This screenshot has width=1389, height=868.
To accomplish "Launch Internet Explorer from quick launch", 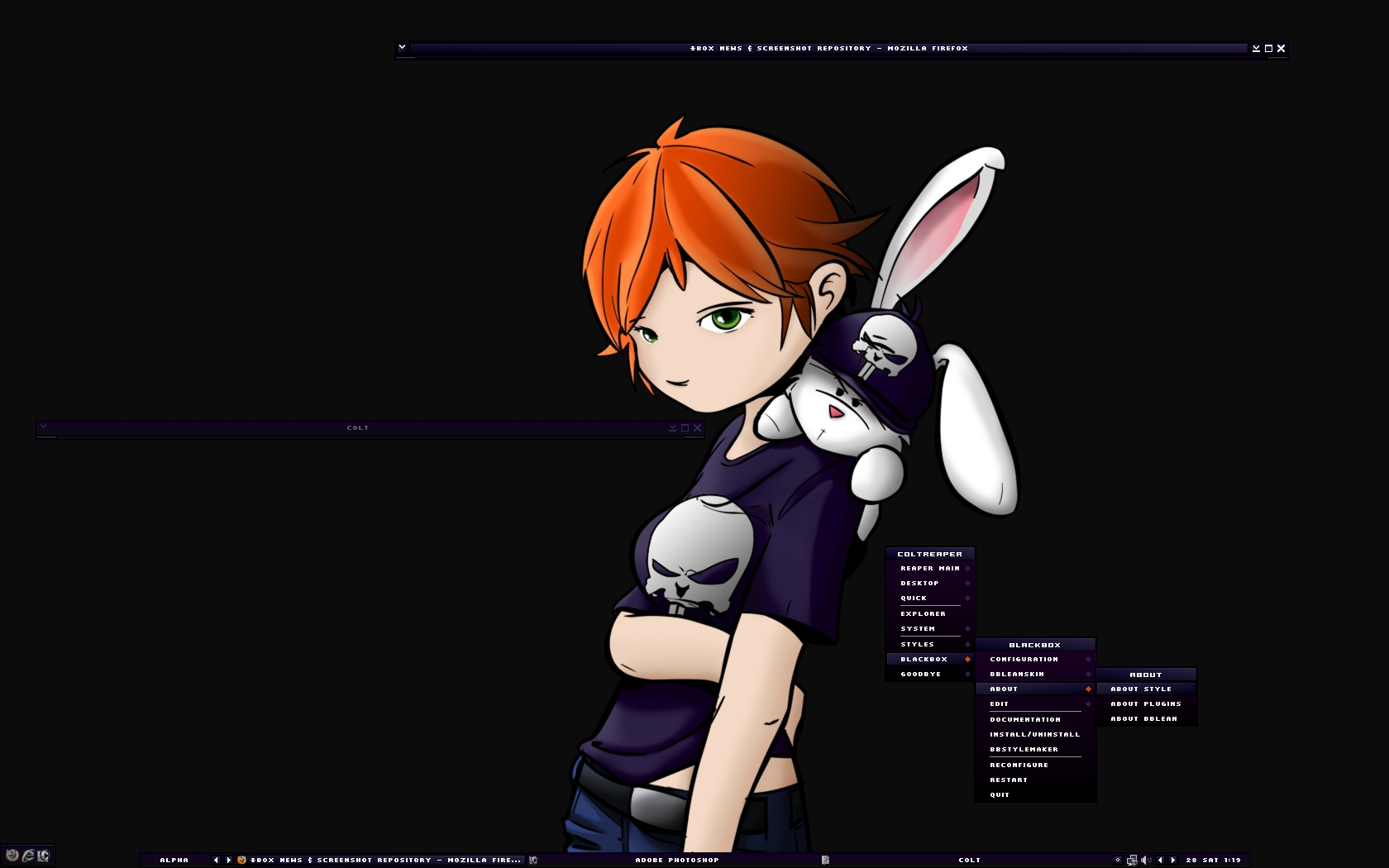I will coord(28,856).
